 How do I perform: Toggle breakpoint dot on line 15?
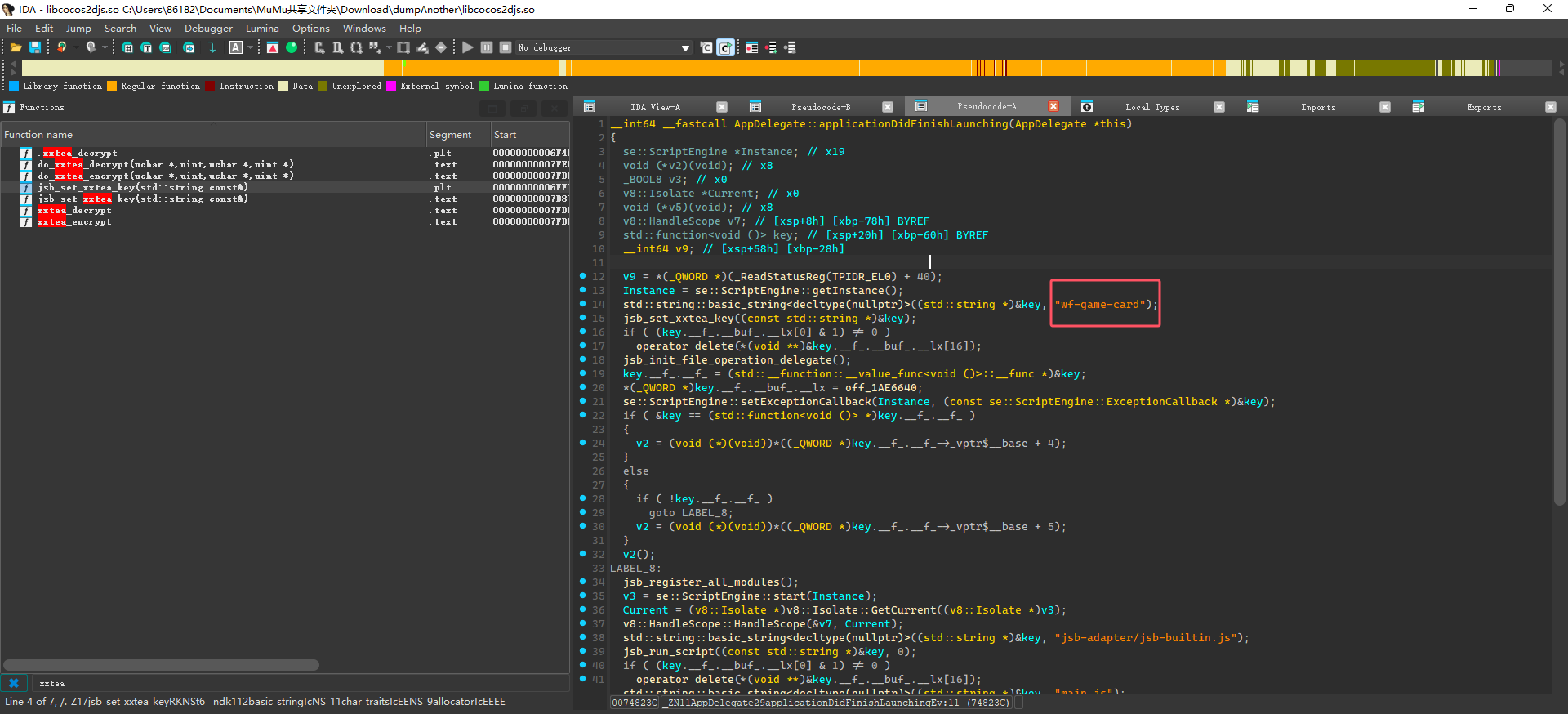tap(583, 318)
